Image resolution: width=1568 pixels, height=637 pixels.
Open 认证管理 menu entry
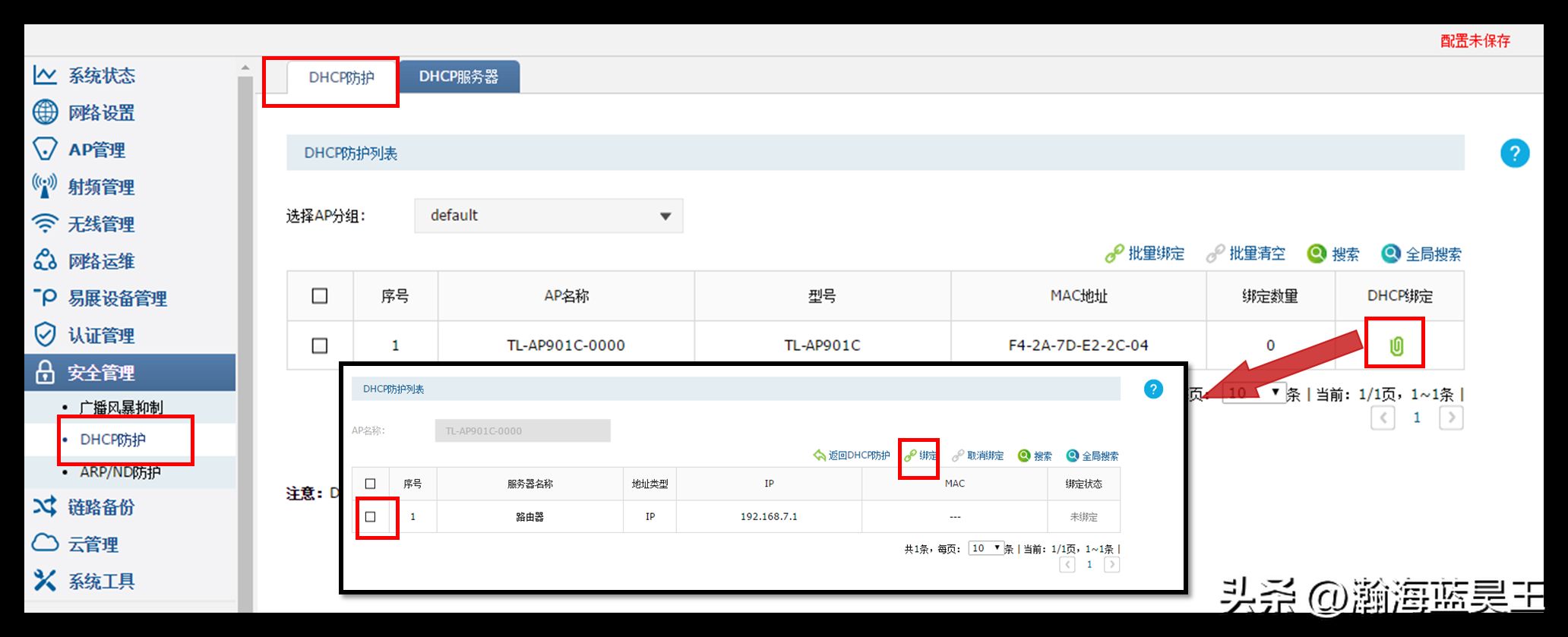tap(101, 336)
